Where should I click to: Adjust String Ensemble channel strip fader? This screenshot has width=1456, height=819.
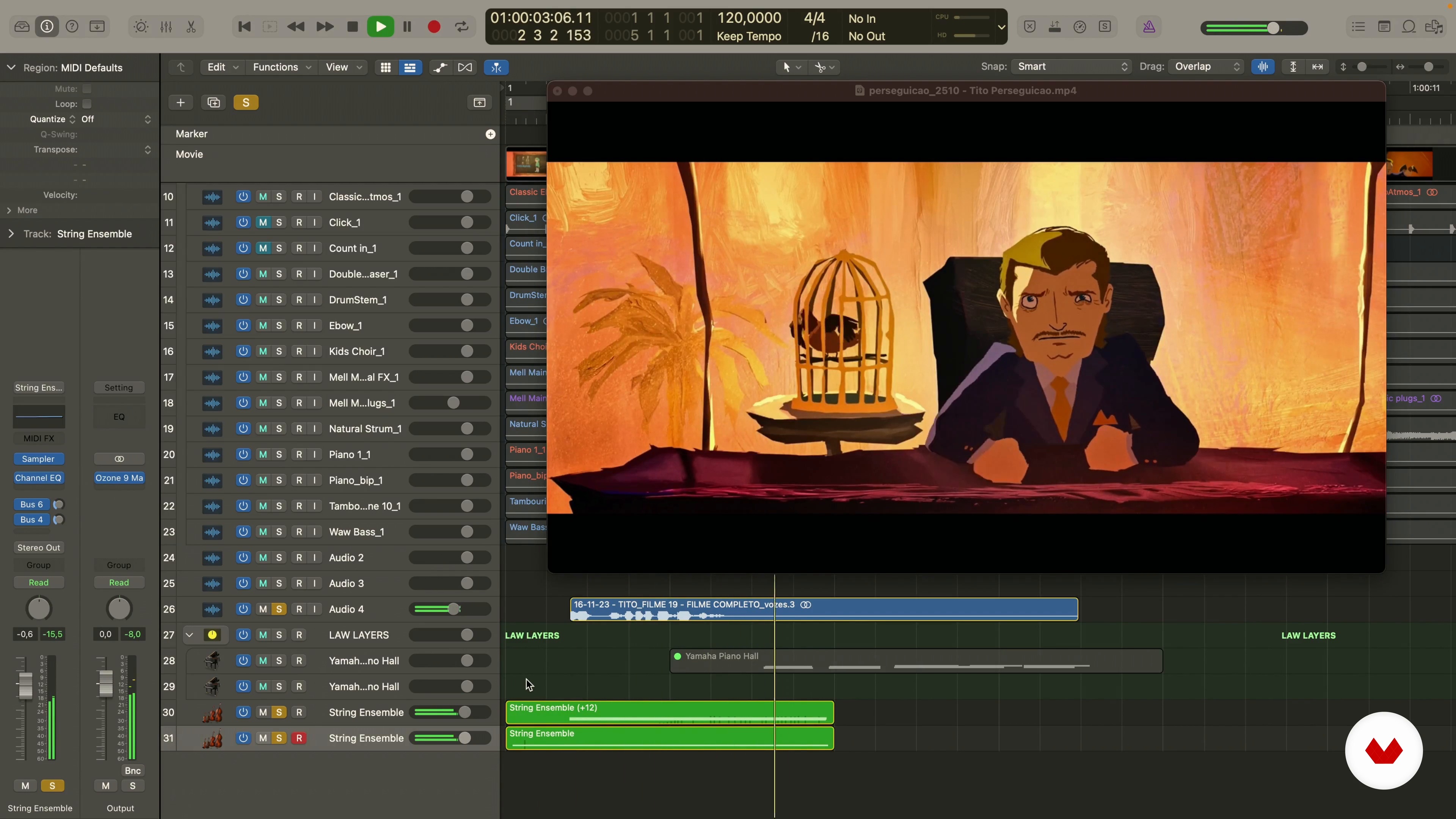click(25, 686)
